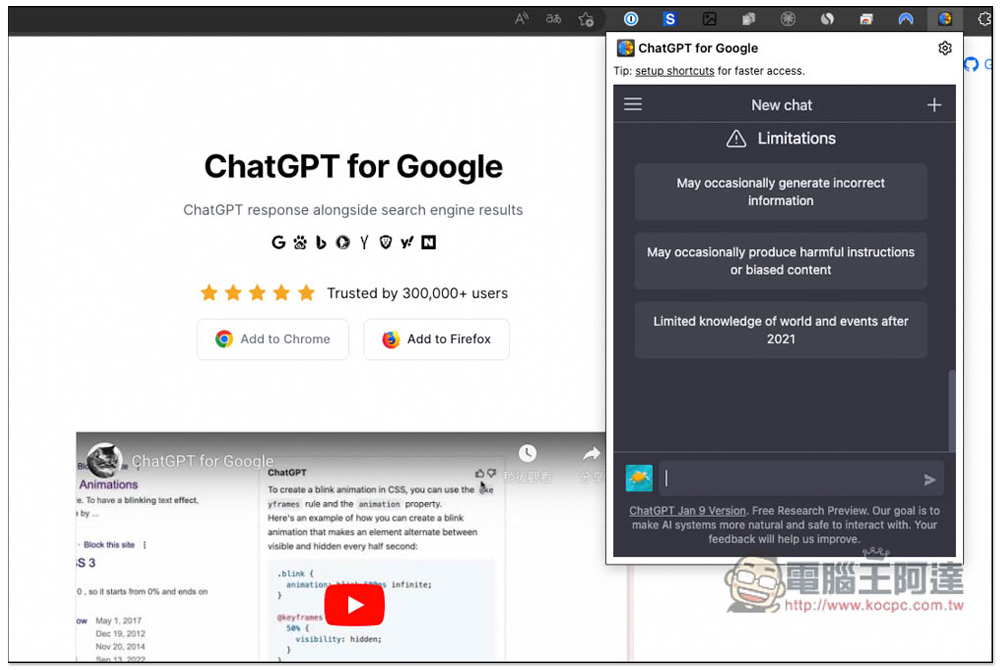Open ChatGPT for Google settings gear
Image resolution: width=1000 pixels, height=670 pixels.
pyautogui.click(x=945, y=48)
